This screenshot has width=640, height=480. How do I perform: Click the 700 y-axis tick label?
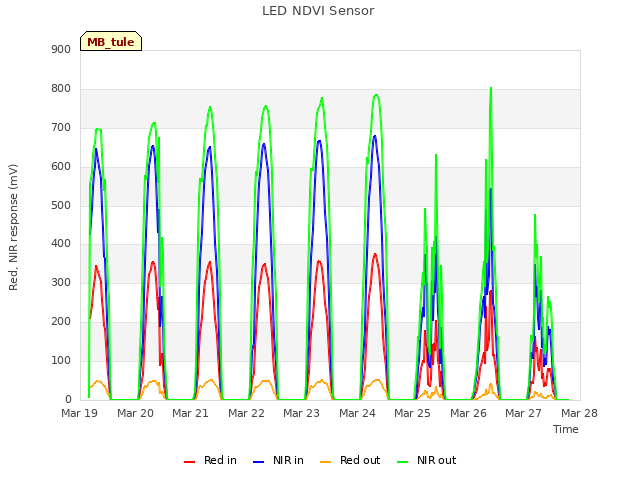coord(61,128)
